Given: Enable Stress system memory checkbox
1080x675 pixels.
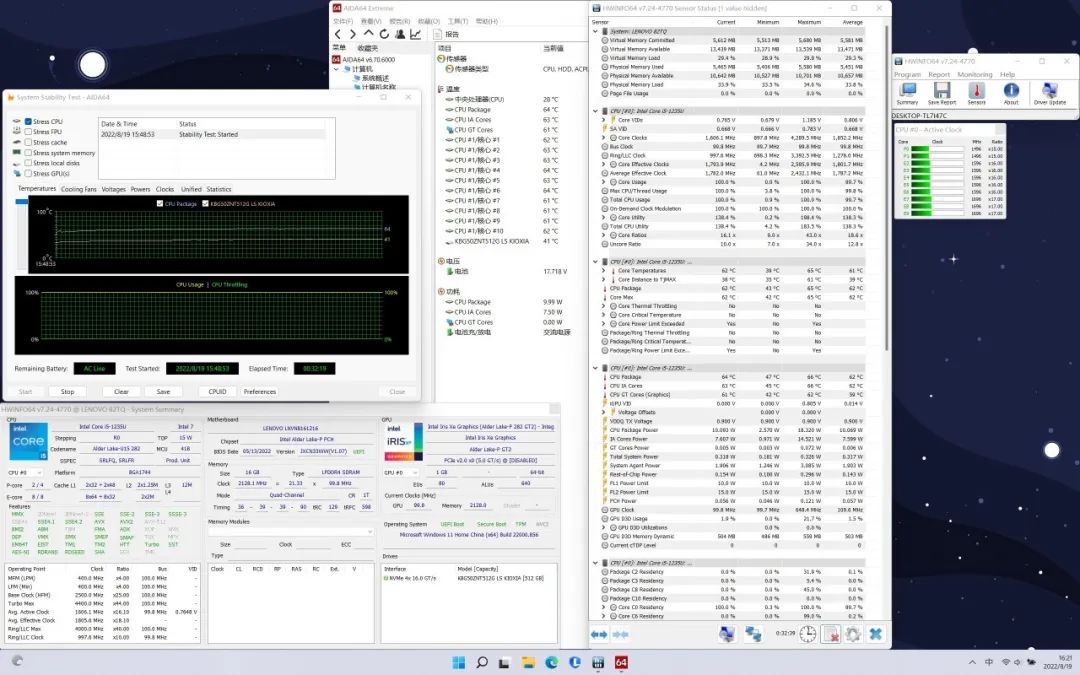Looking at the screenshot, I should (x=26, y=153).
